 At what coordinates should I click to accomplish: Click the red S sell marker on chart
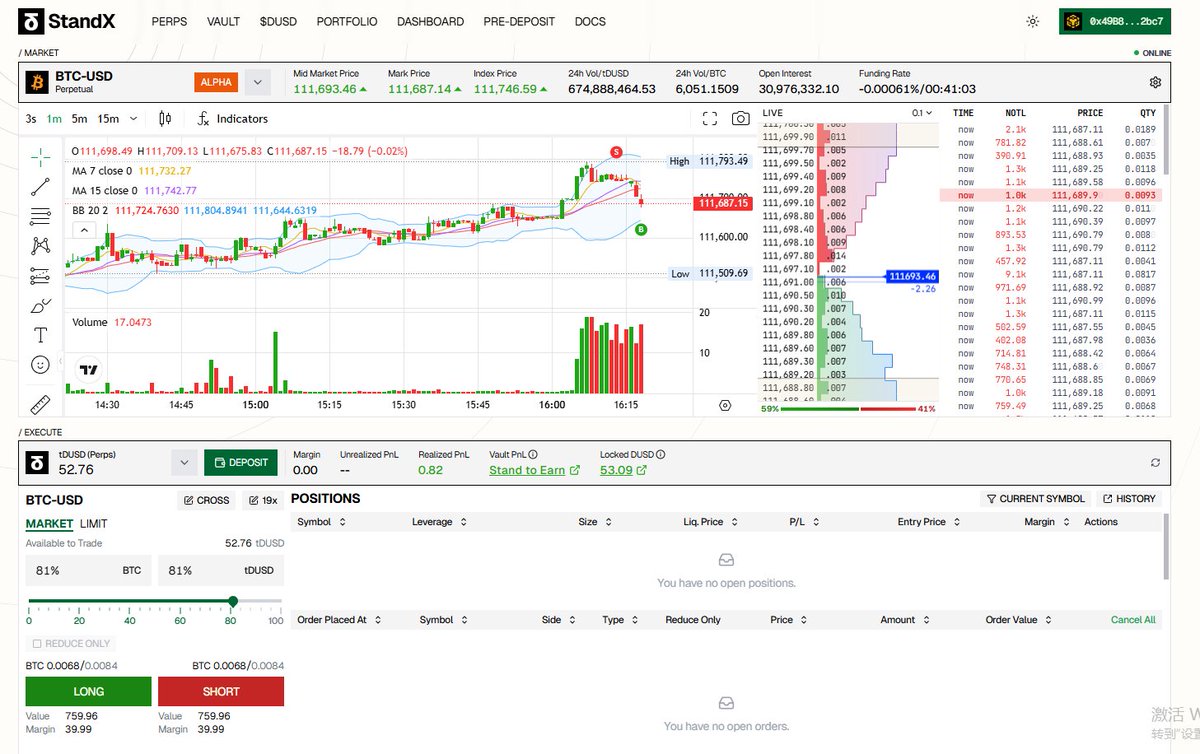click(x=616, y=152)
